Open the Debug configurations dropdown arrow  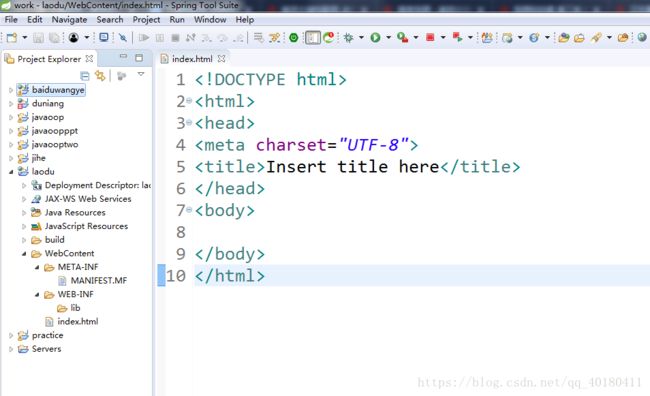coord(361,38)
